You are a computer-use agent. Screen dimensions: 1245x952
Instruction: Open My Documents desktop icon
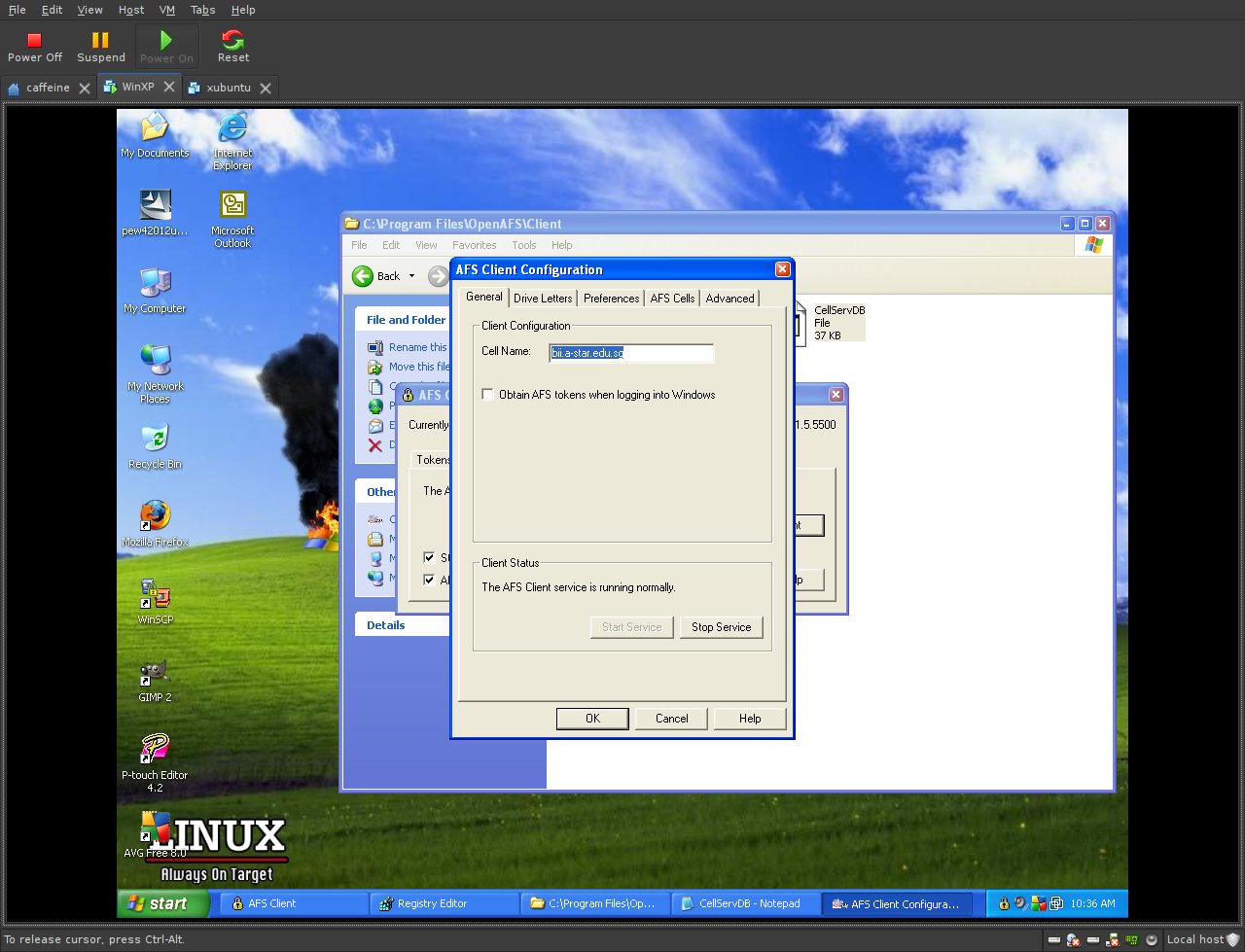(155, 135)
